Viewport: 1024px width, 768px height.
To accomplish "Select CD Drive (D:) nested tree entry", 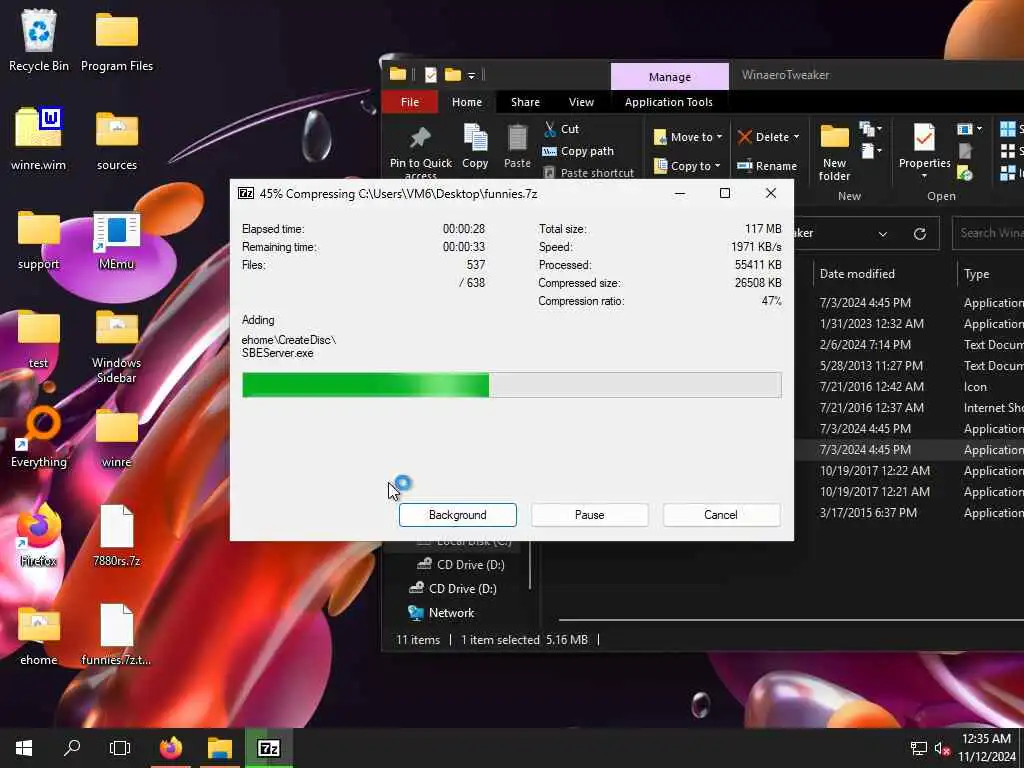I will 461,564.
